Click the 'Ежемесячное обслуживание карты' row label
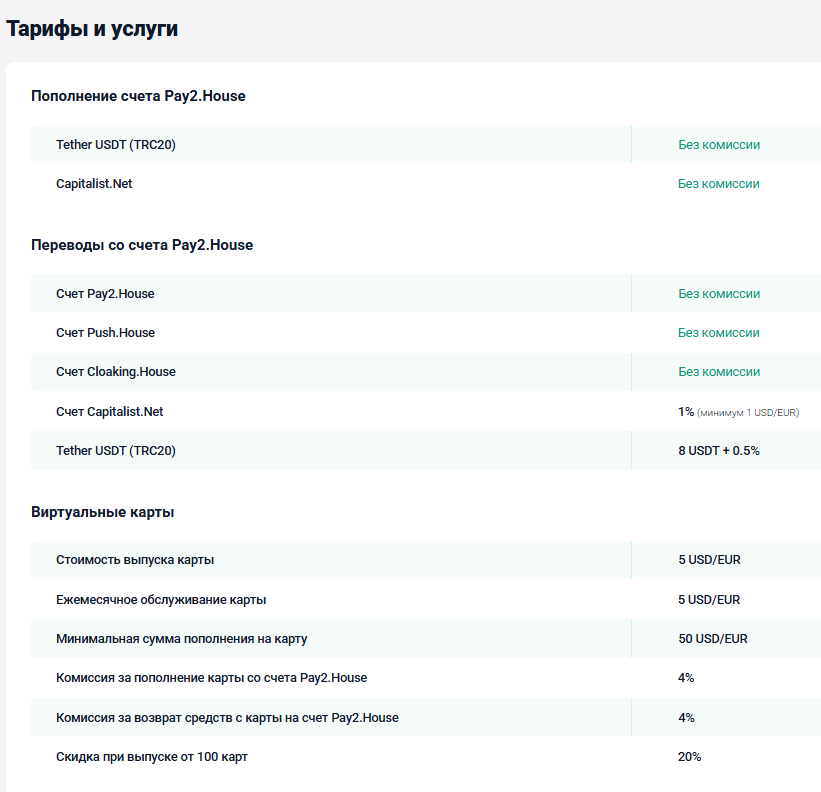 [x=161, y=600]
